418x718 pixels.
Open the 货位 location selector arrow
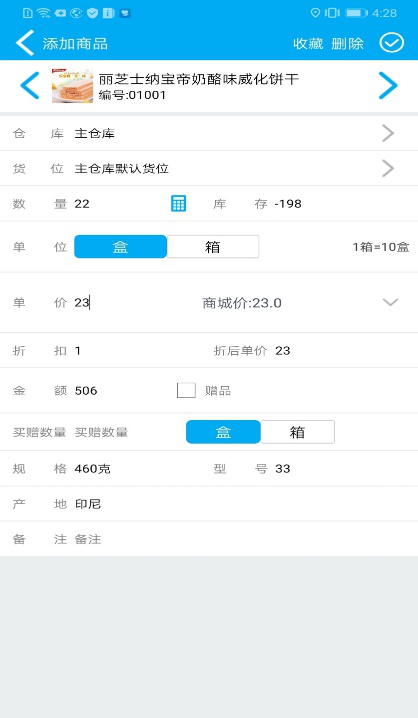(388, 169)
